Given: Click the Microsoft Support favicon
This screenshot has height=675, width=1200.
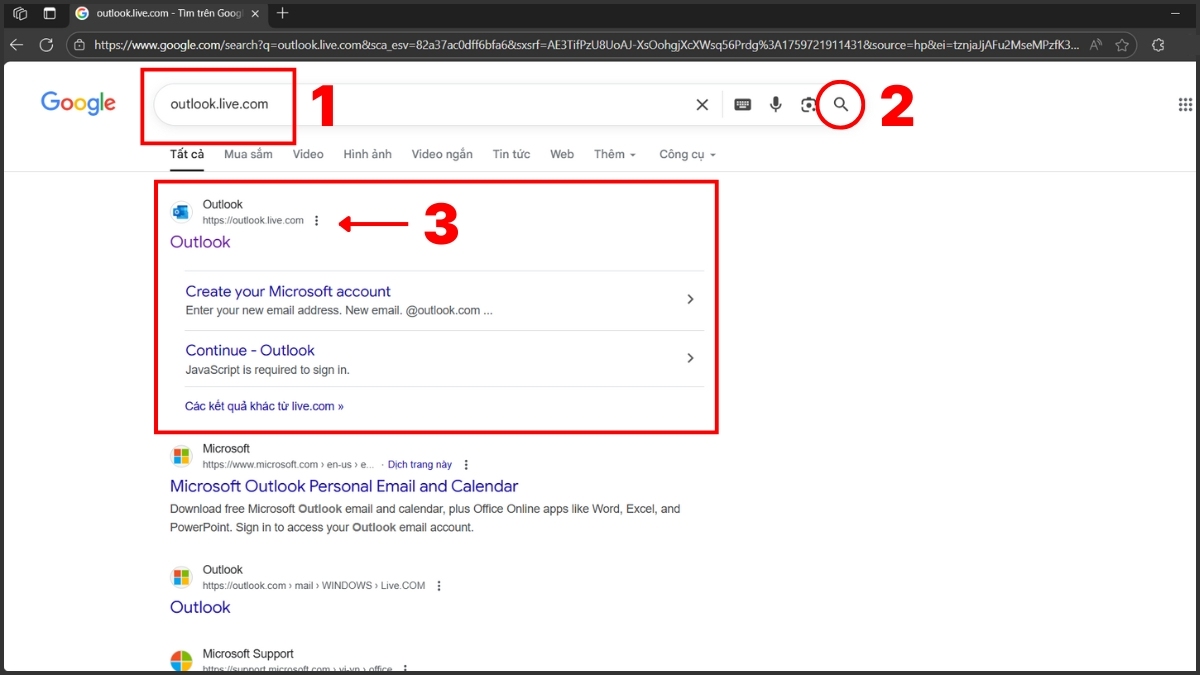Looking at the screenshot, I should (x=181, y=661).
